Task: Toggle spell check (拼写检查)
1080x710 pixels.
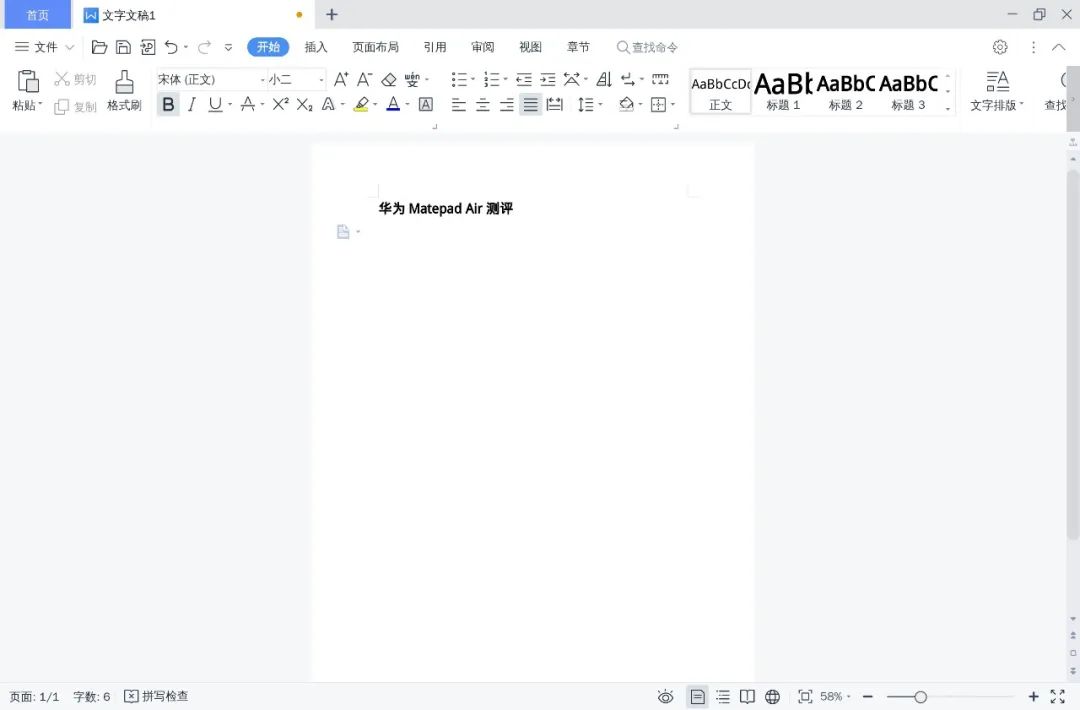Action: [x=156, y=696]
